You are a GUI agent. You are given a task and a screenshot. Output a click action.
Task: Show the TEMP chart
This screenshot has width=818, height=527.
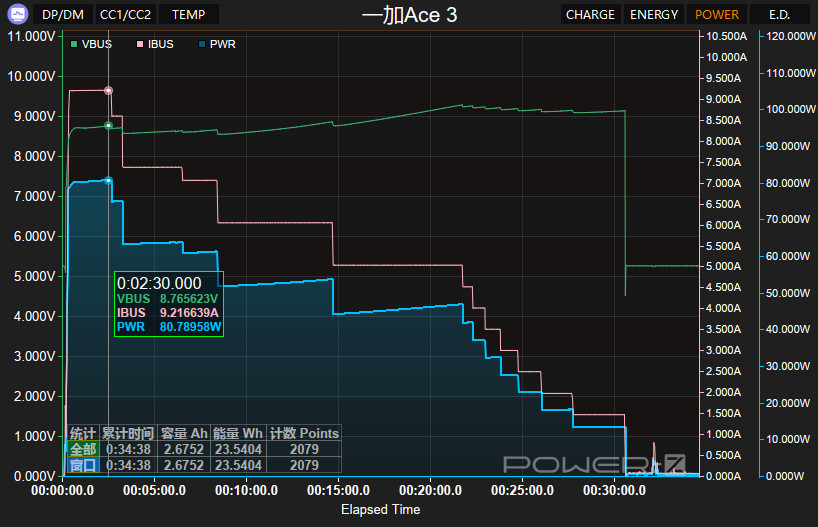(x=188, y=15)
